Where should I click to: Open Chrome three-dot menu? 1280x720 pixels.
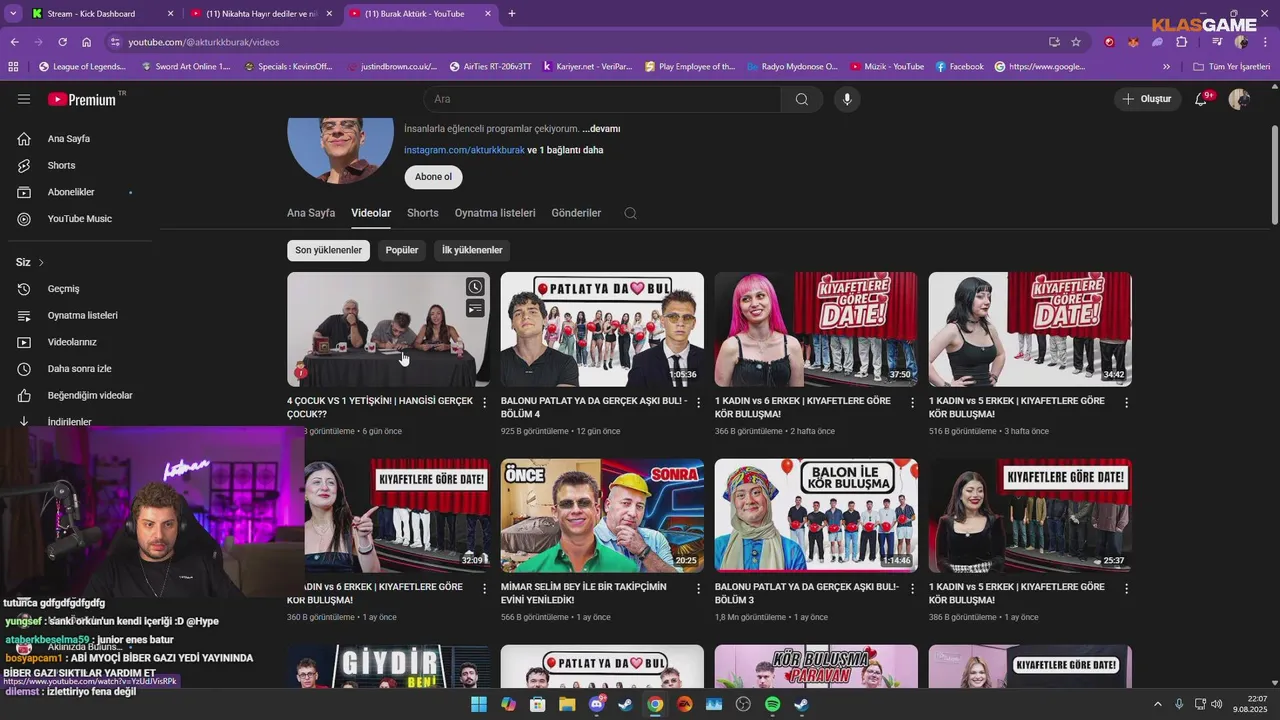click(x=1265, y=42)
